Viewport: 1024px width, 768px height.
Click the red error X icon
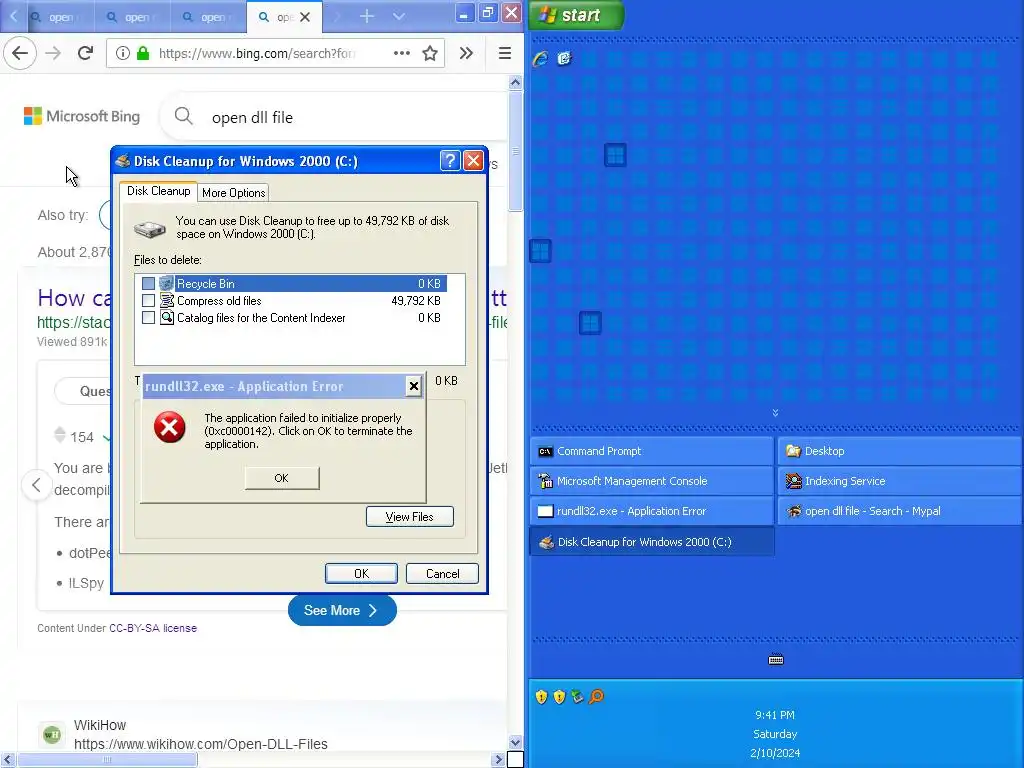[170, 427]
